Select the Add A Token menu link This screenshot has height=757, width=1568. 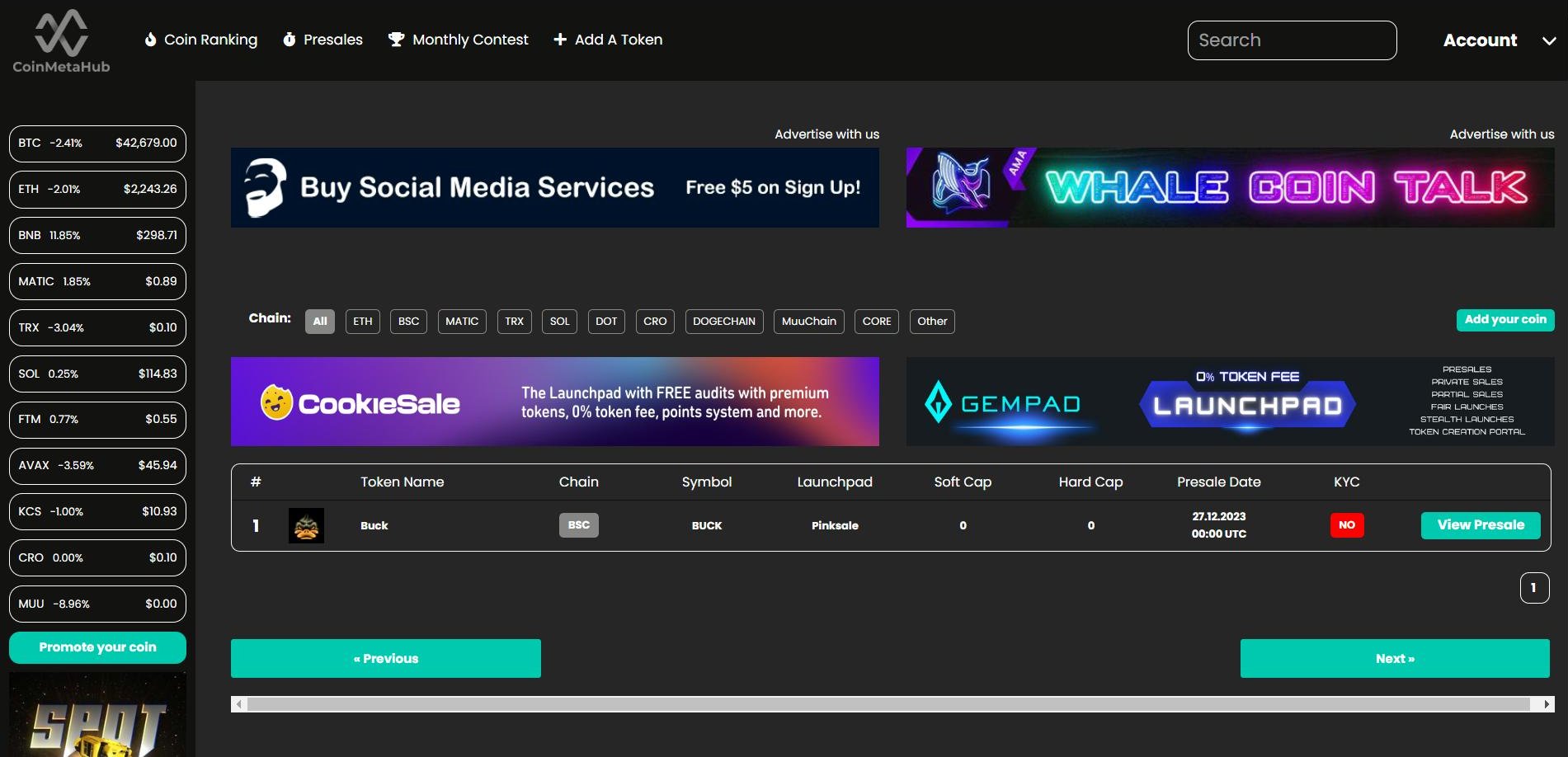(x=619, y=40)
